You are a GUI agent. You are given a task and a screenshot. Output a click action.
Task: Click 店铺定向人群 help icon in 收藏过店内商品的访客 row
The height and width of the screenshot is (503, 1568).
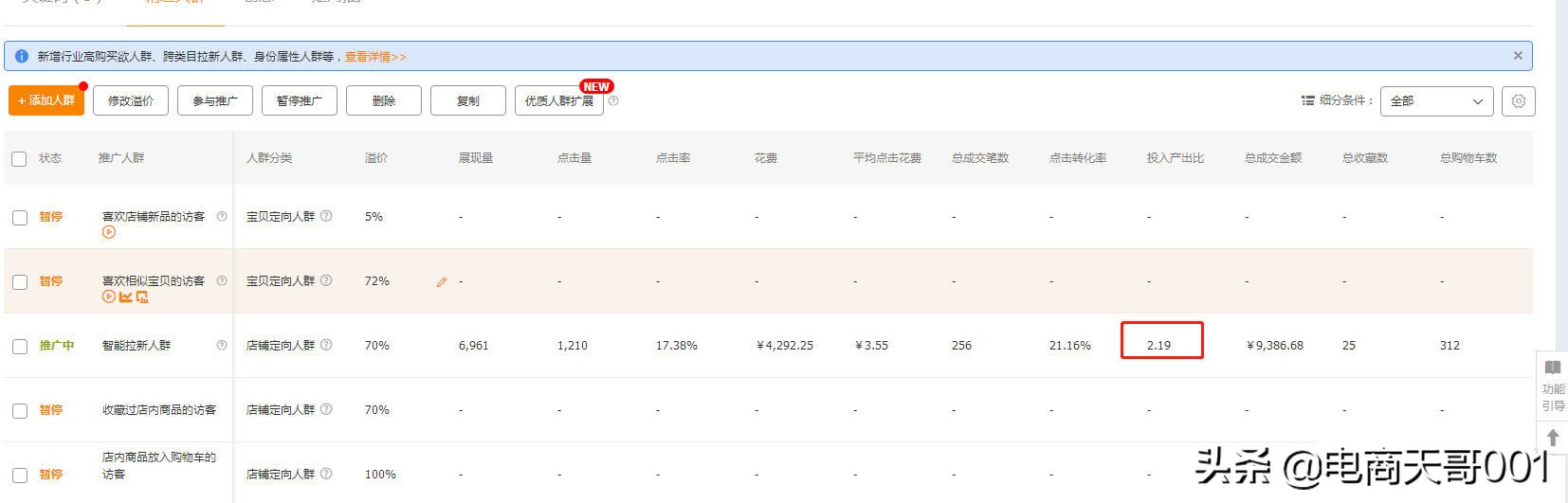tap(326, 409)
